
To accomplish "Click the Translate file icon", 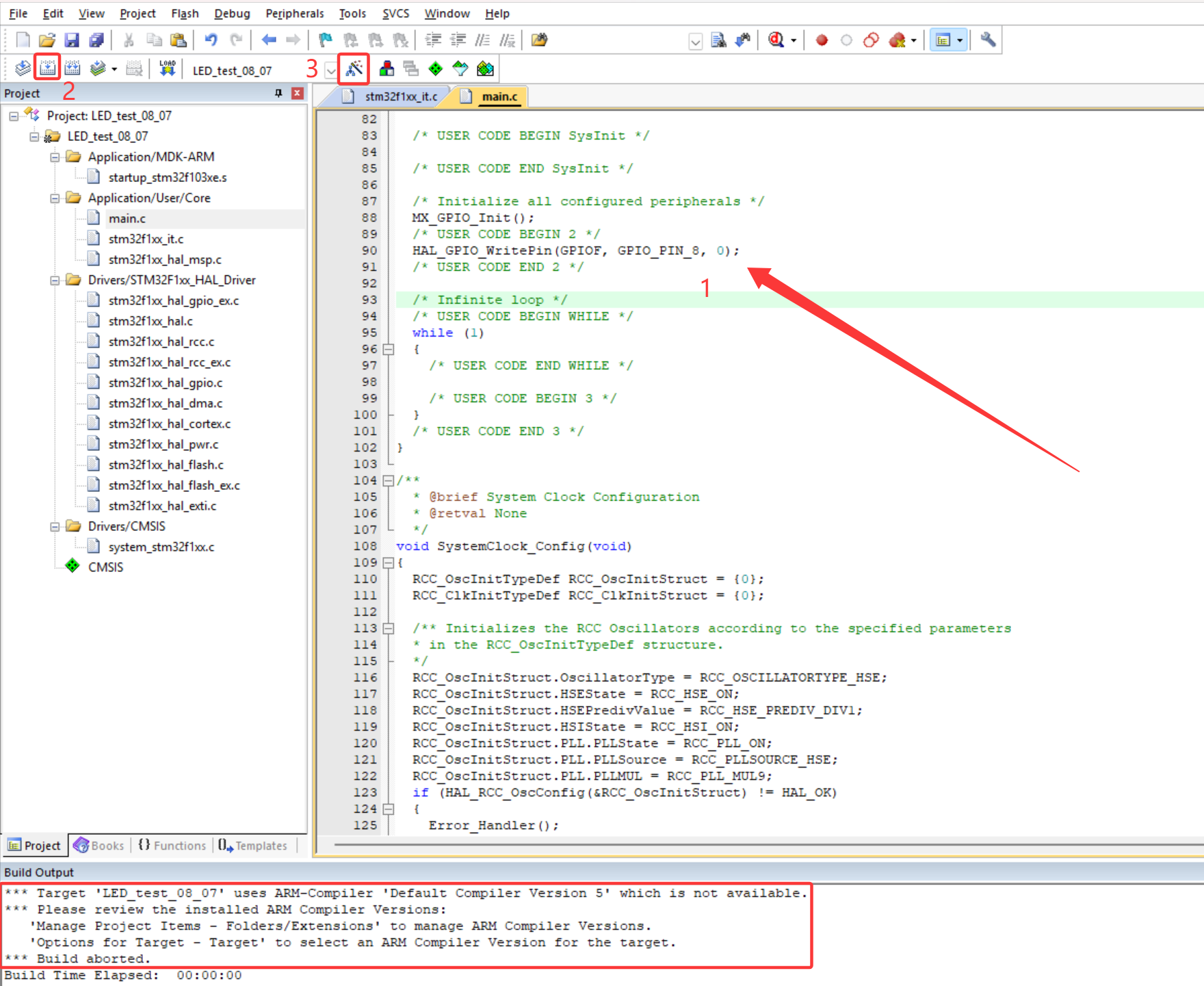I will (x=23, y=68).
